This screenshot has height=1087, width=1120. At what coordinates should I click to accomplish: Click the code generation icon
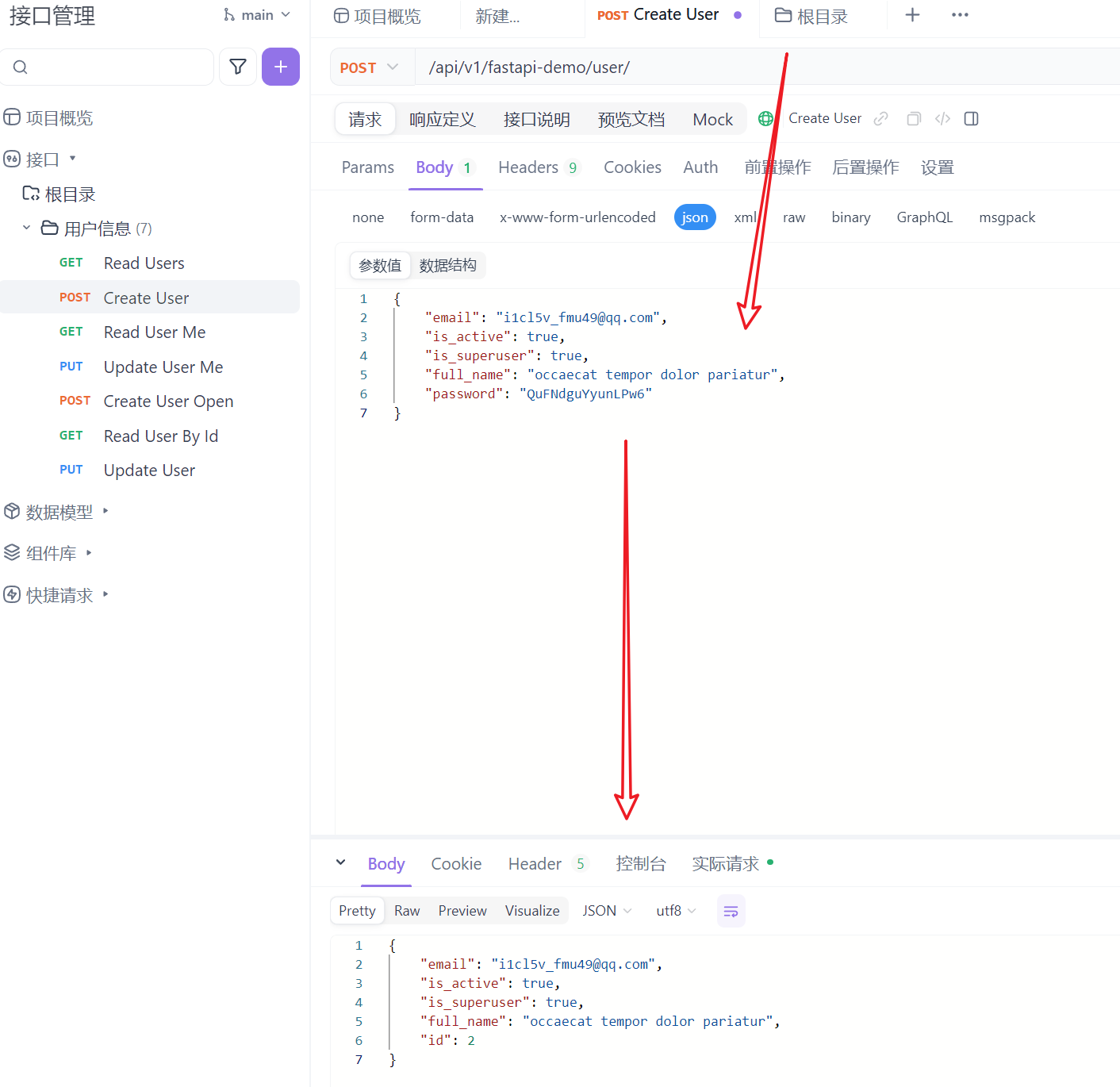coord(942,119)
